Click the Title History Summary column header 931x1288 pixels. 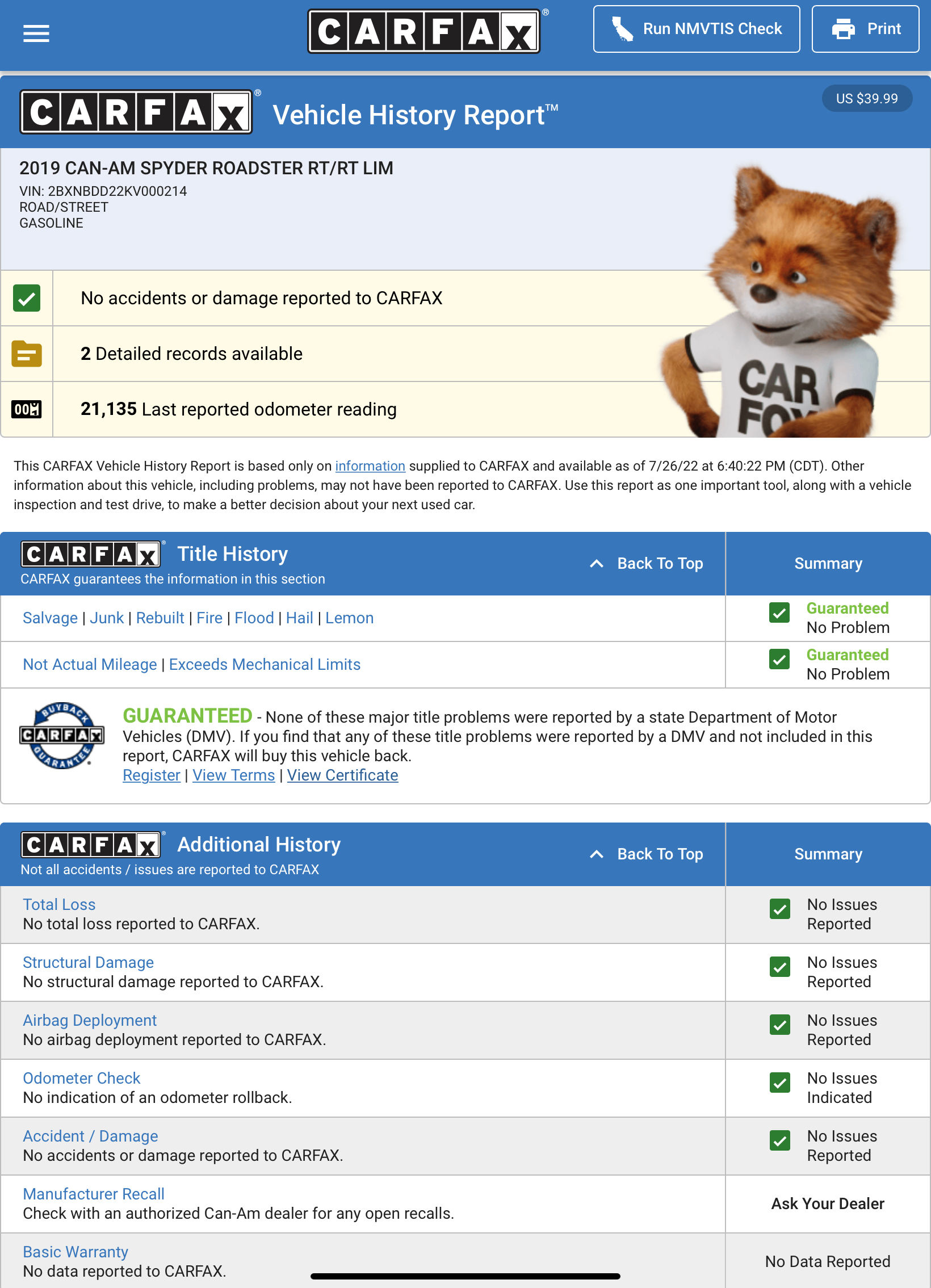pos(828,563)
